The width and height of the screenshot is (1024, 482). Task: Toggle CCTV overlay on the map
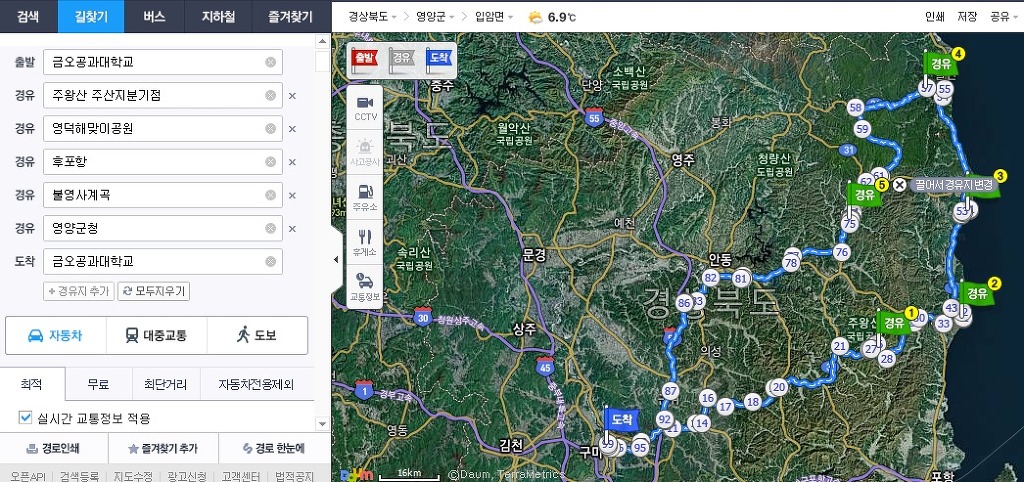click(x=364, y=108)
